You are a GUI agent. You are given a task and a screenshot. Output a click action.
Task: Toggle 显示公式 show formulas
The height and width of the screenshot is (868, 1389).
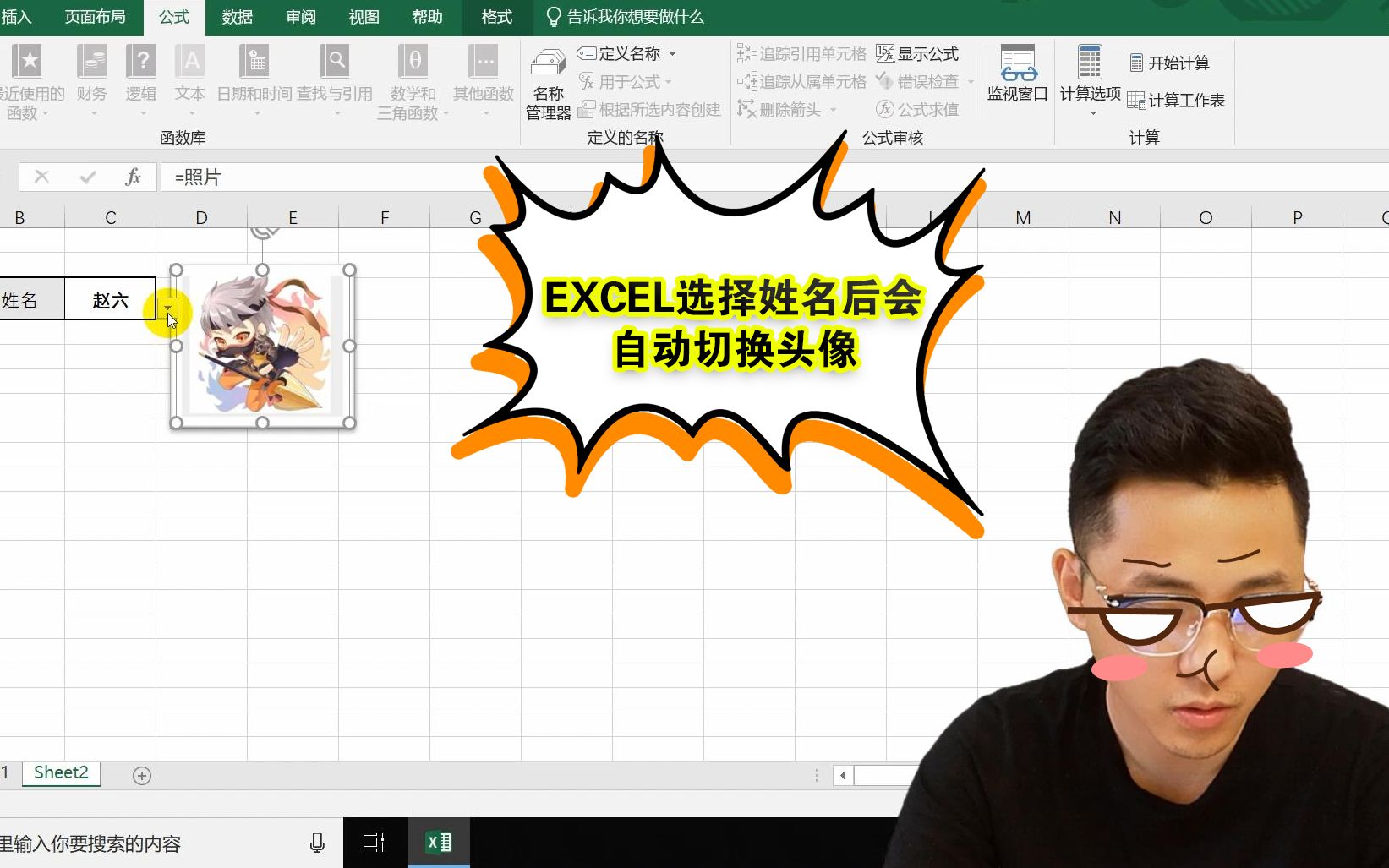(x=917, y=54)
